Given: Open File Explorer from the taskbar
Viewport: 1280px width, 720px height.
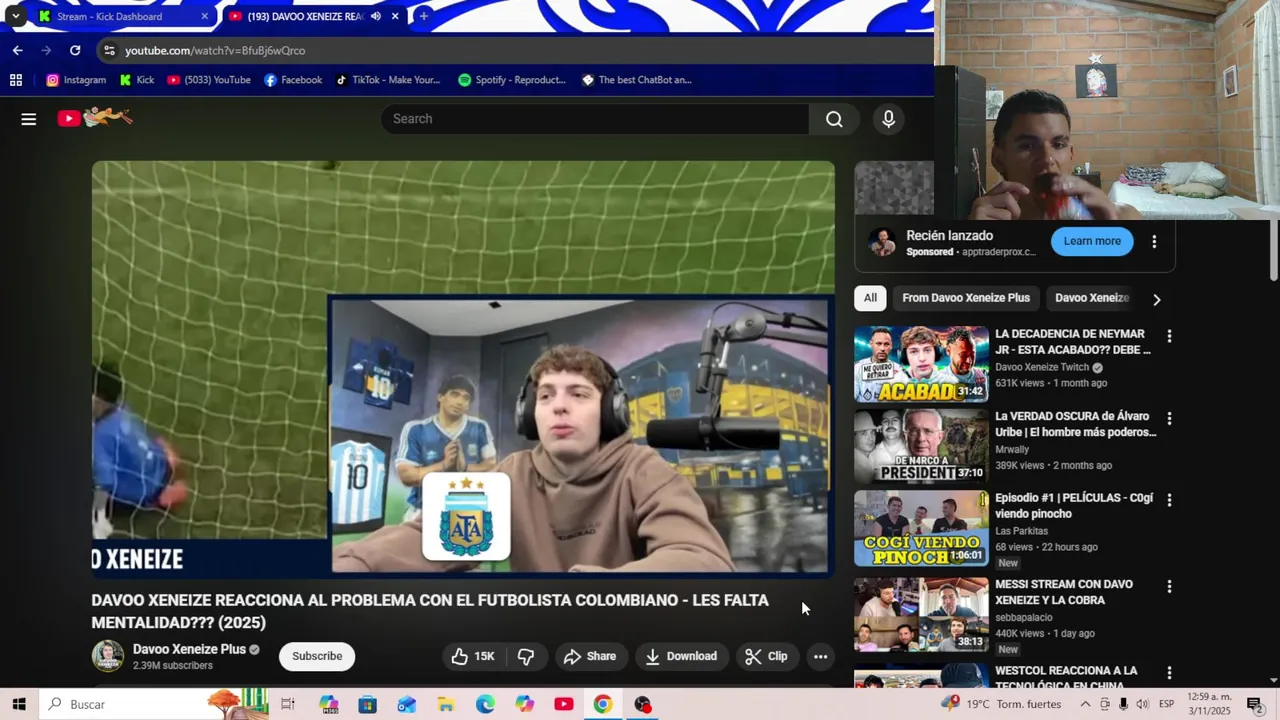Looking at the screenshot, I should [446, 704].
